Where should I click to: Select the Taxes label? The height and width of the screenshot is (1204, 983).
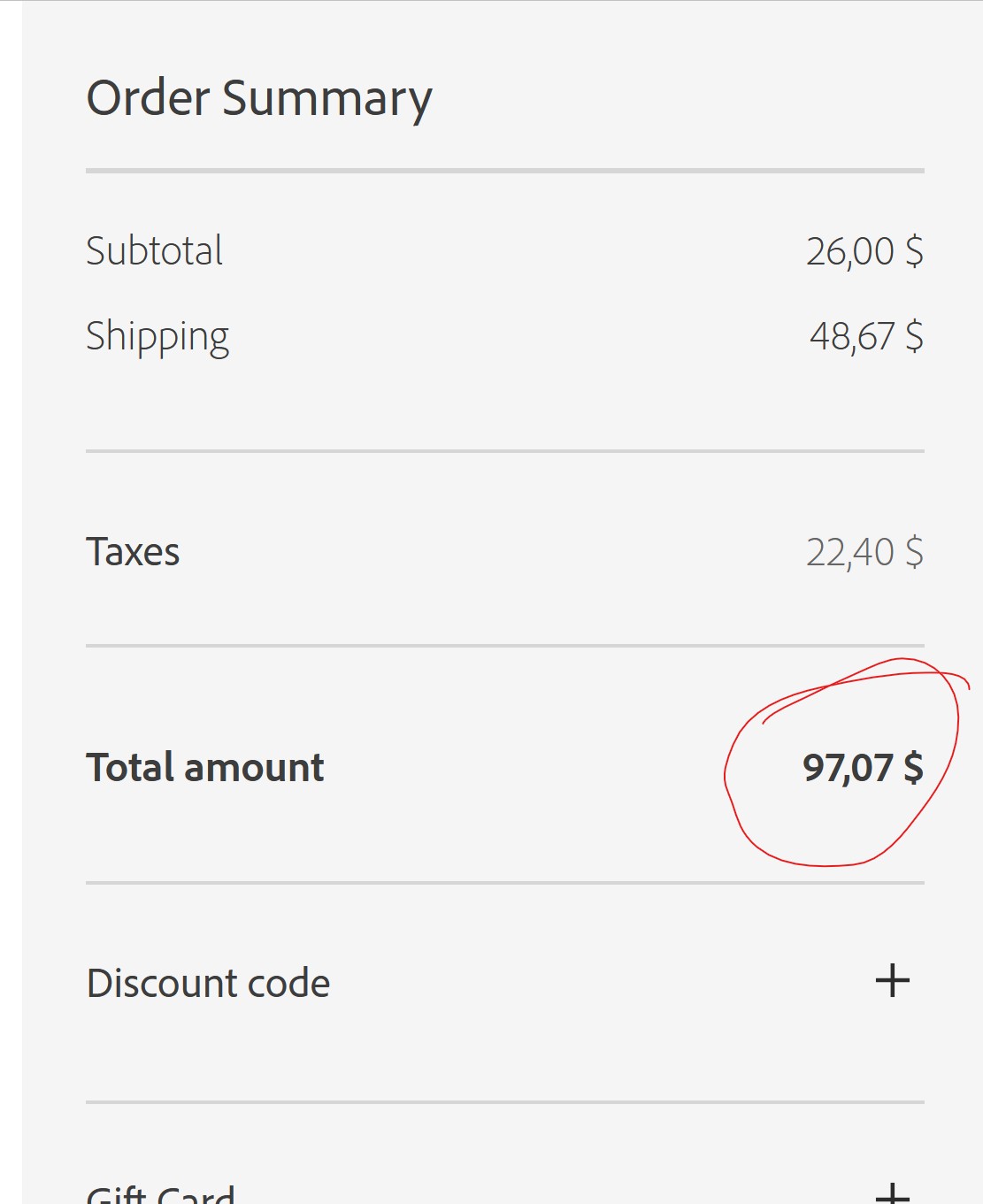pos(133,552)
